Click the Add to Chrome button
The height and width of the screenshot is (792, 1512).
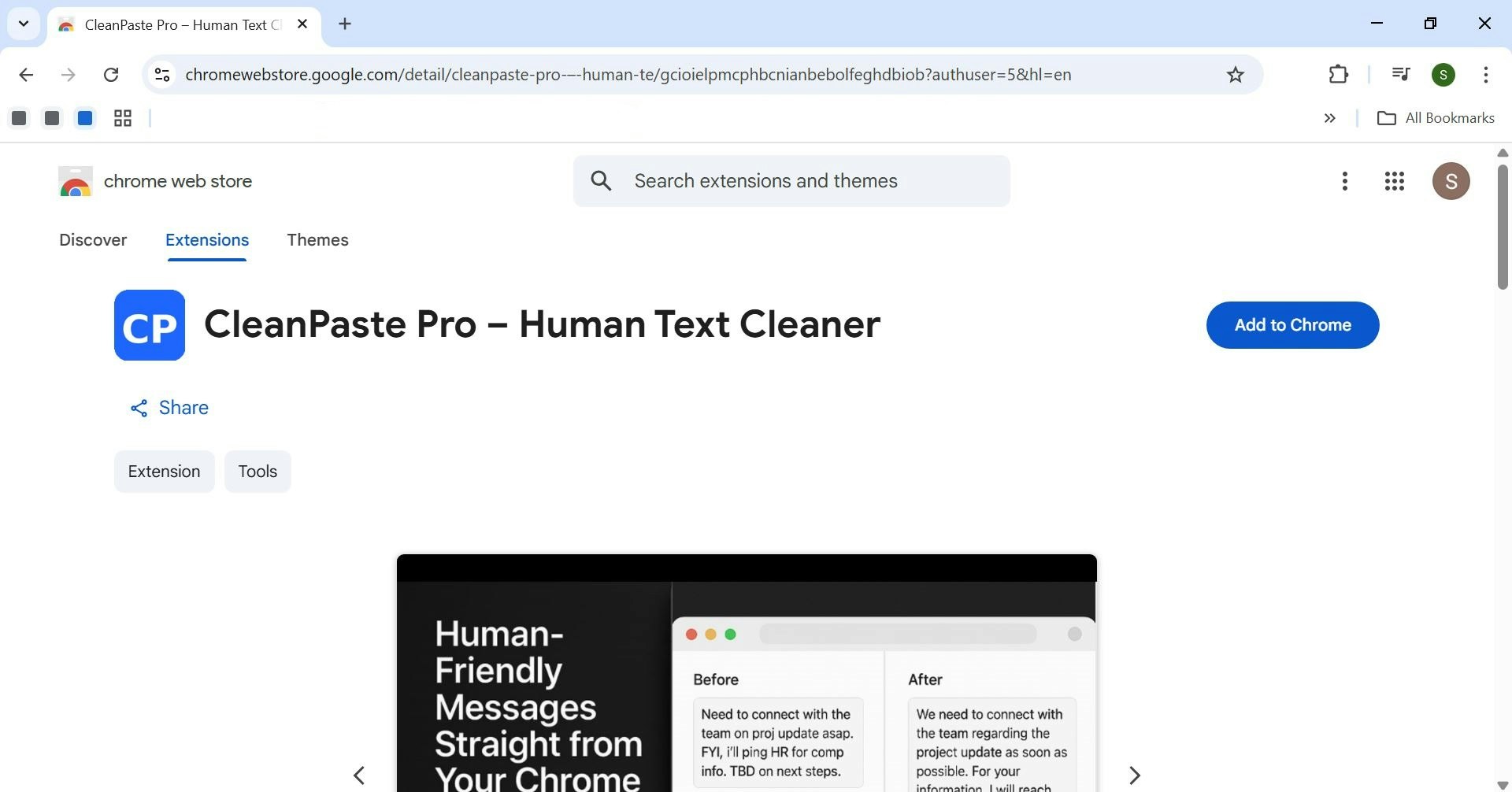[1292, 324]
